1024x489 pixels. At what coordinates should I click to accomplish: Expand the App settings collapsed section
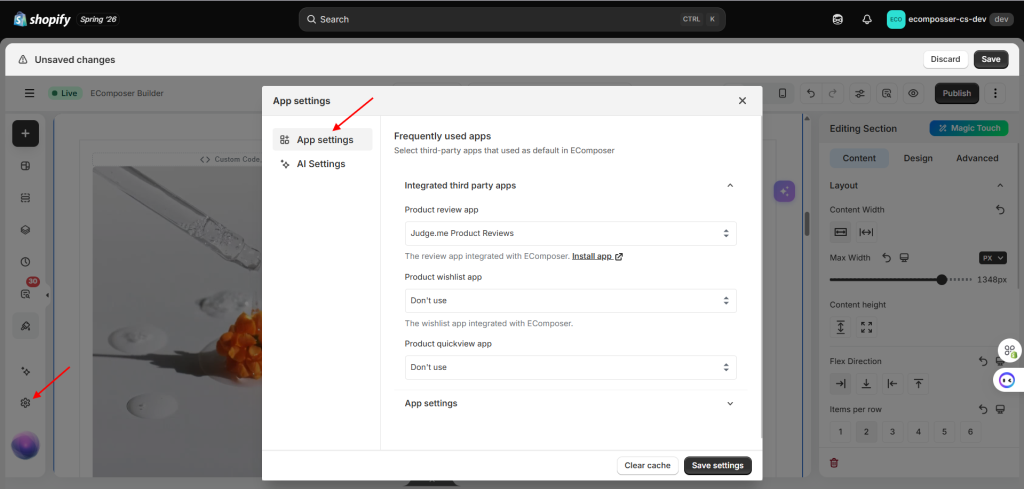(x=569, y=403)
